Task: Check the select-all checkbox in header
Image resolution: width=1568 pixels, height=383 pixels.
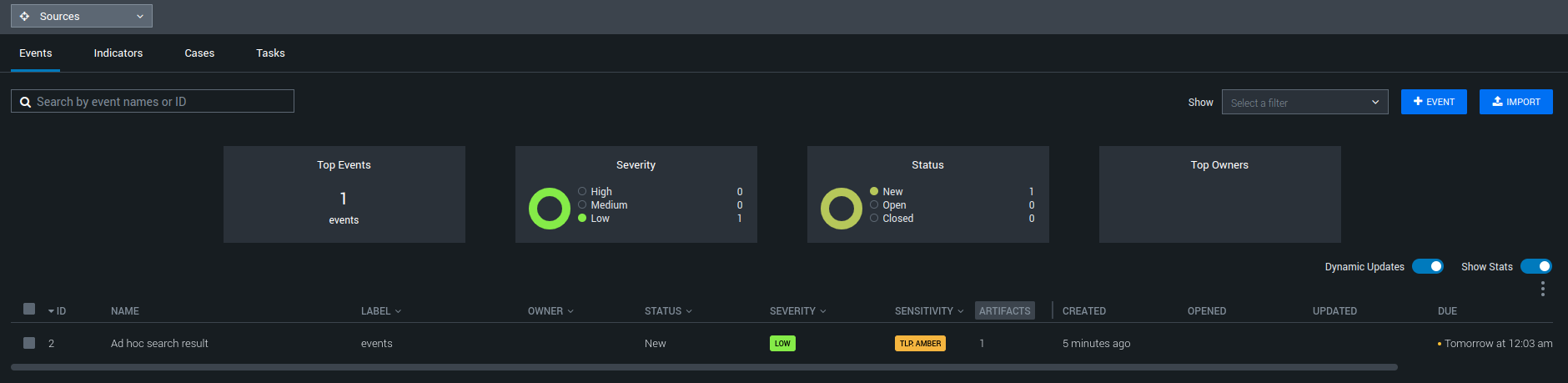Action: [x=29, y=309]
